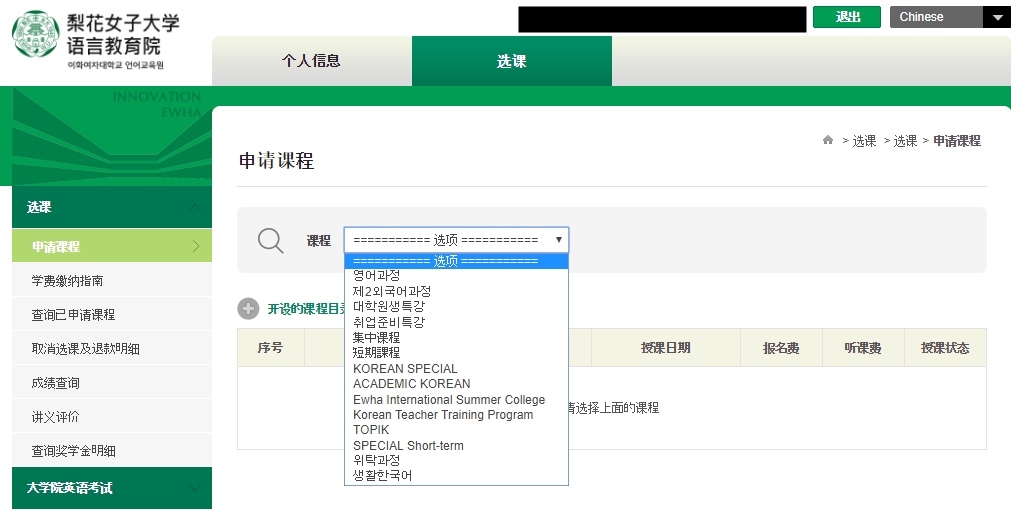
Task: Click 申请课程 in the breadcrumb
Action: click(957, 141)
